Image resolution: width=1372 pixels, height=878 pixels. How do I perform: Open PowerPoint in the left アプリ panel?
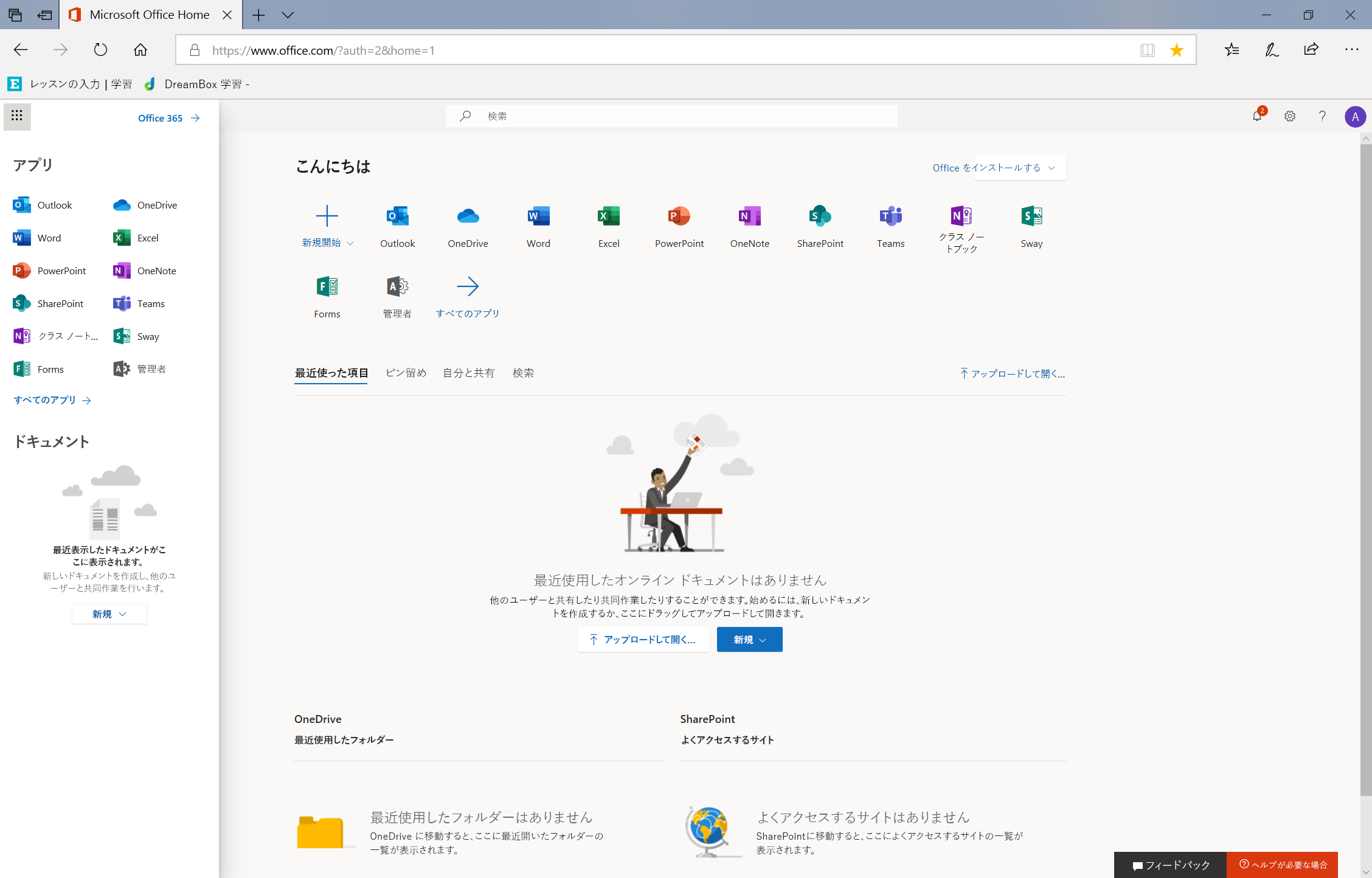coord(49,271)
